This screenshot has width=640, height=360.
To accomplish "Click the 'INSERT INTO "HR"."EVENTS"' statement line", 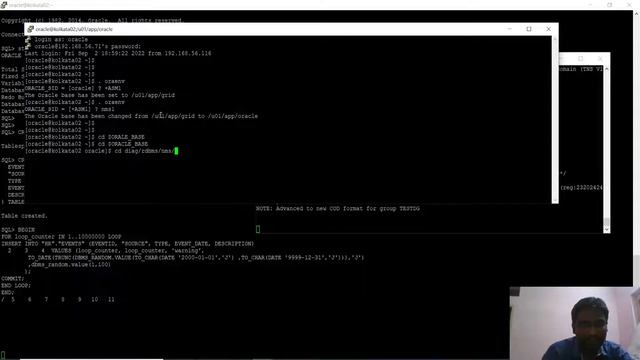I will pyautogui.click(x=127, y=244).
